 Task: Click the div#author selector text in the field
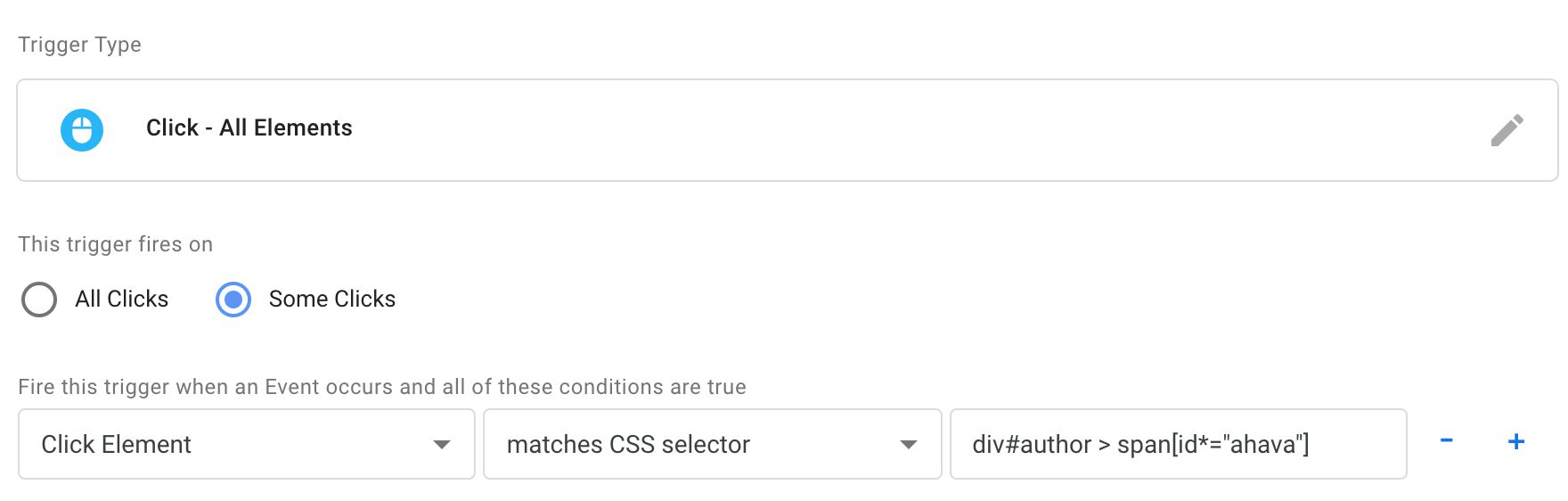1032,444
